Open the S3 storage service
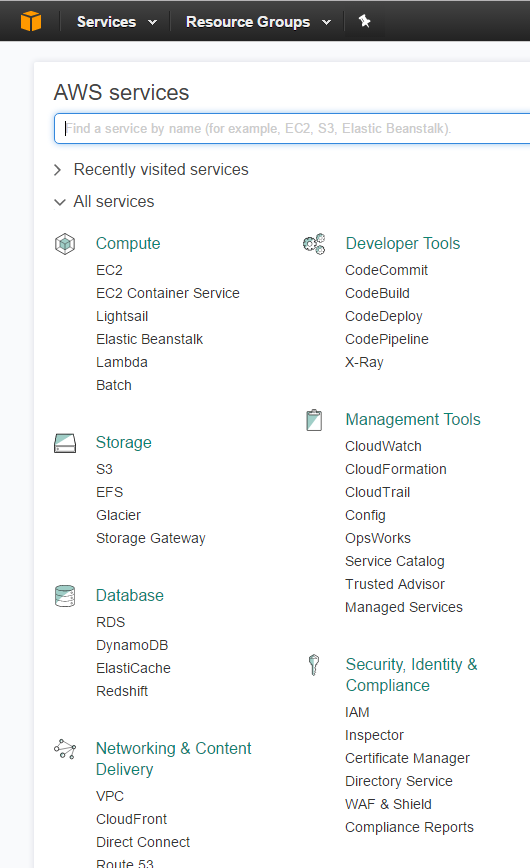 click(x=104, y=469)
